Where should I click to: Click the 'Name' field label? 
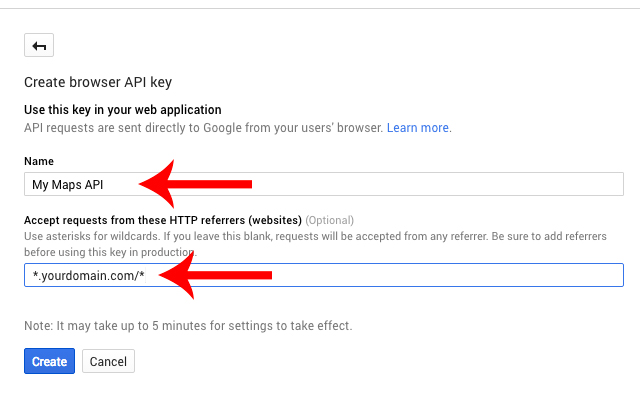coord(39,161)
